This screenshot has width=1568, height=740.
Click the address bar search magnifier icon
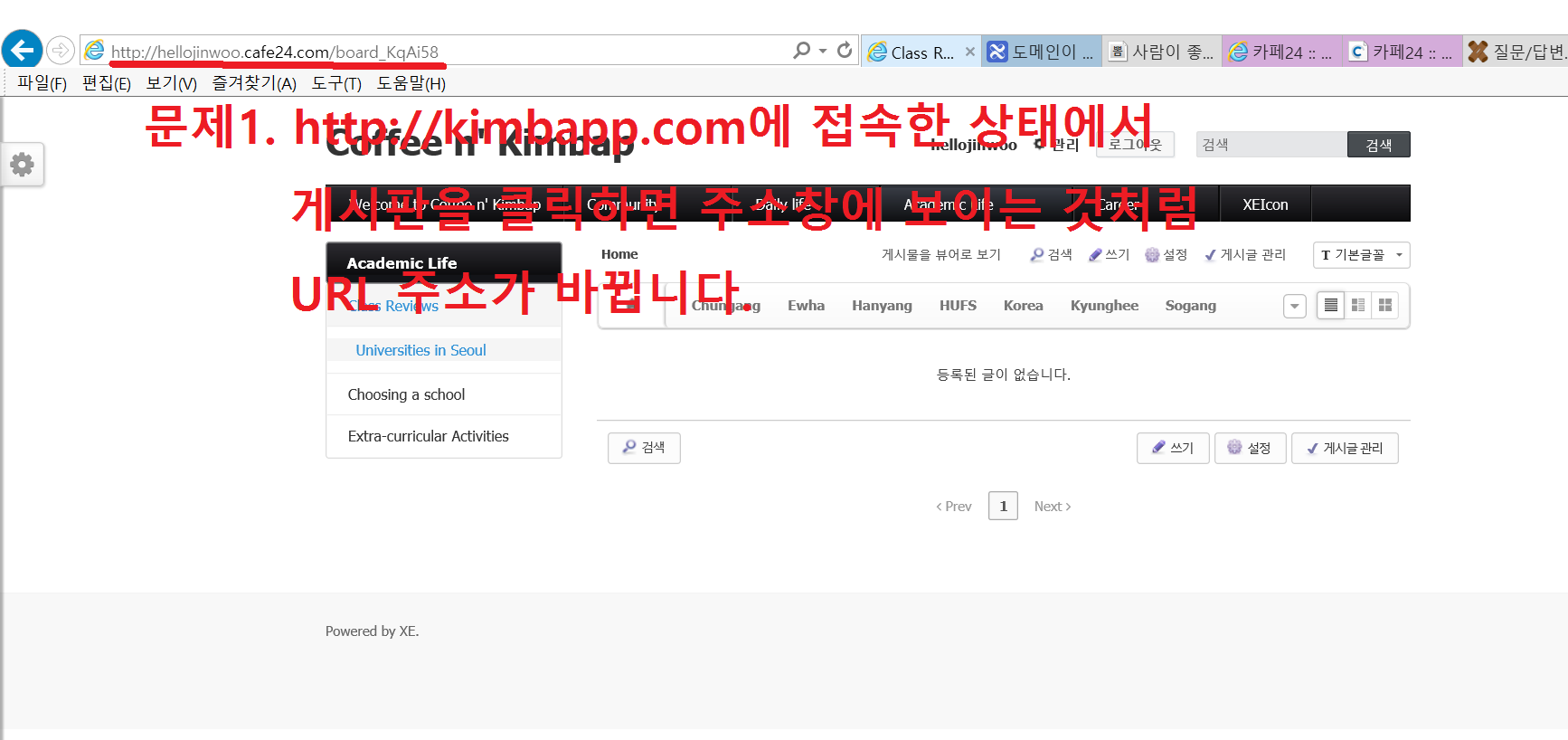(801, 51)
